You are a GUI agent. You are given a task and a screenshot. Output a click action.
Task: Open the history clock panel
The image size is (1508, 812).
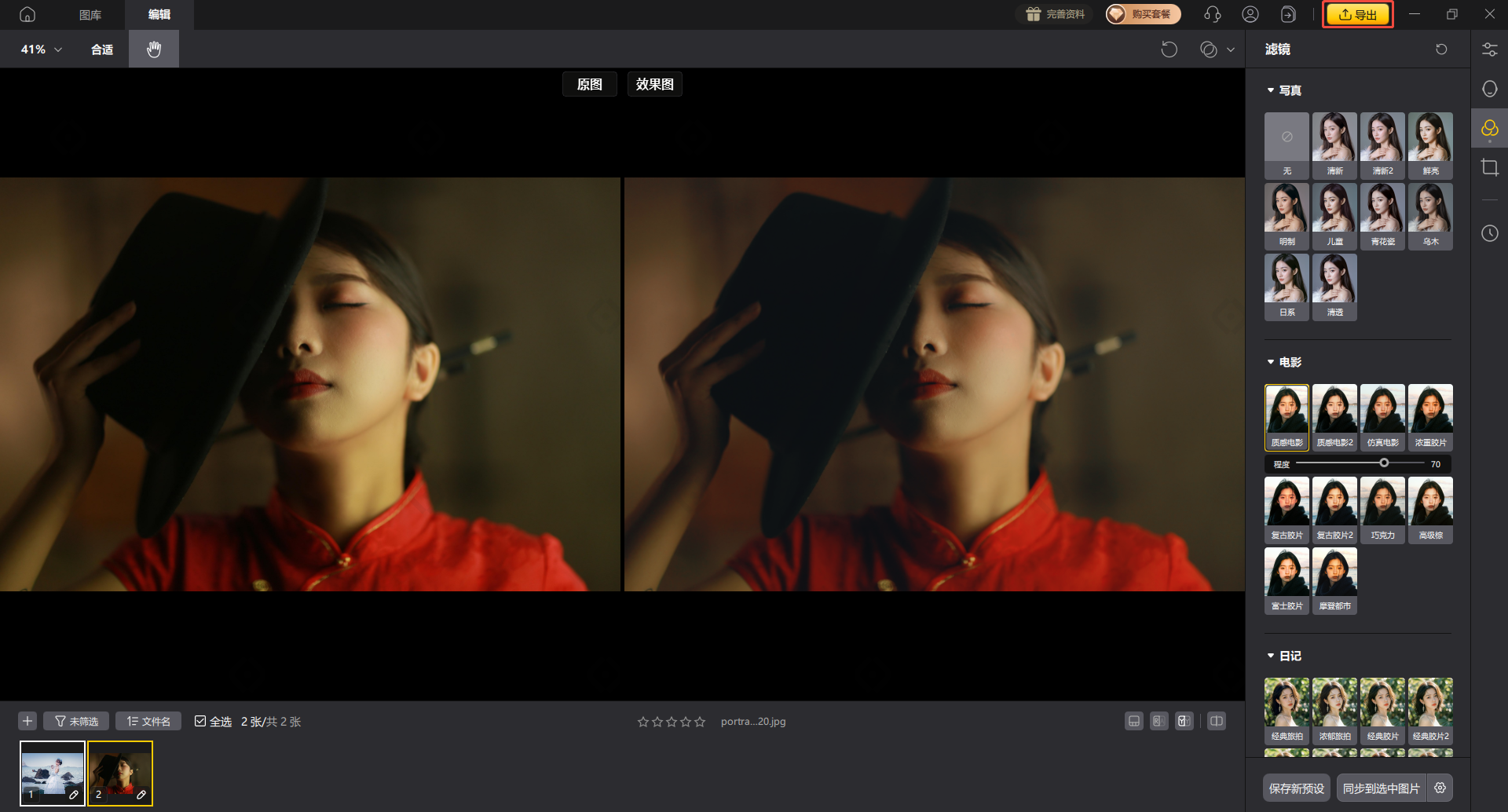(x=1489, y=233)
